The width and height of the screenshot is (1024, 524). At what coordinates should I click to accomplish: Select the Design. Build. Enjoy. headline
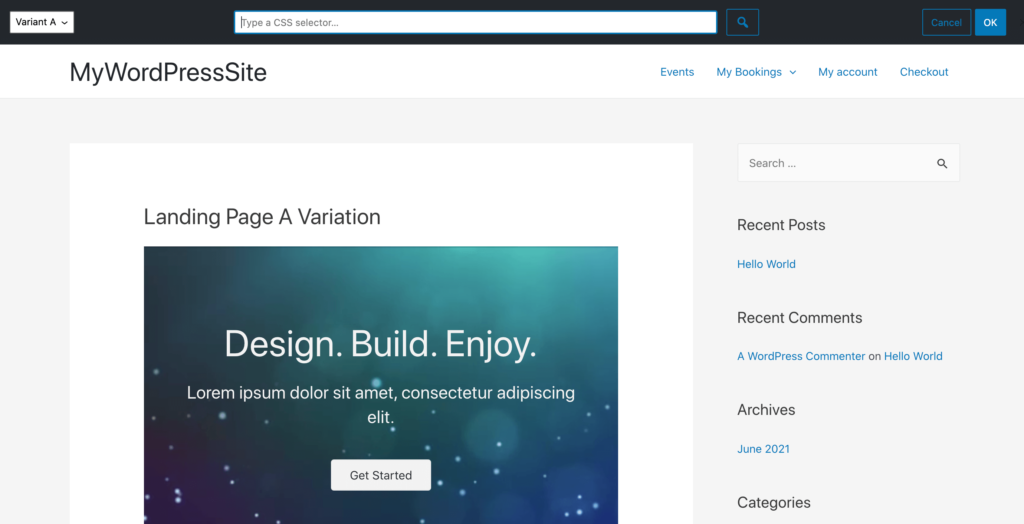pos(381,344)
